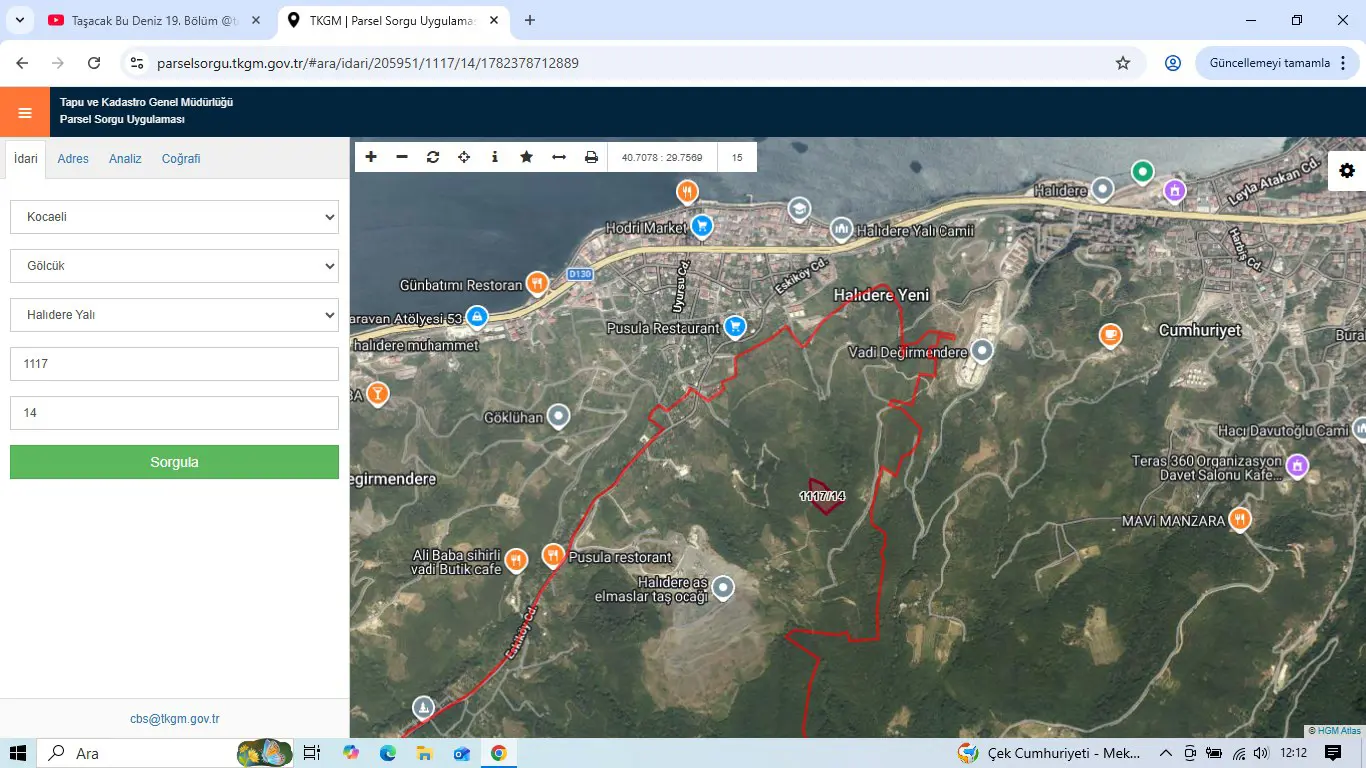Print the map using printer icon
The width and height of the screenshot is (1366, 768).
[x=591, y=157]
